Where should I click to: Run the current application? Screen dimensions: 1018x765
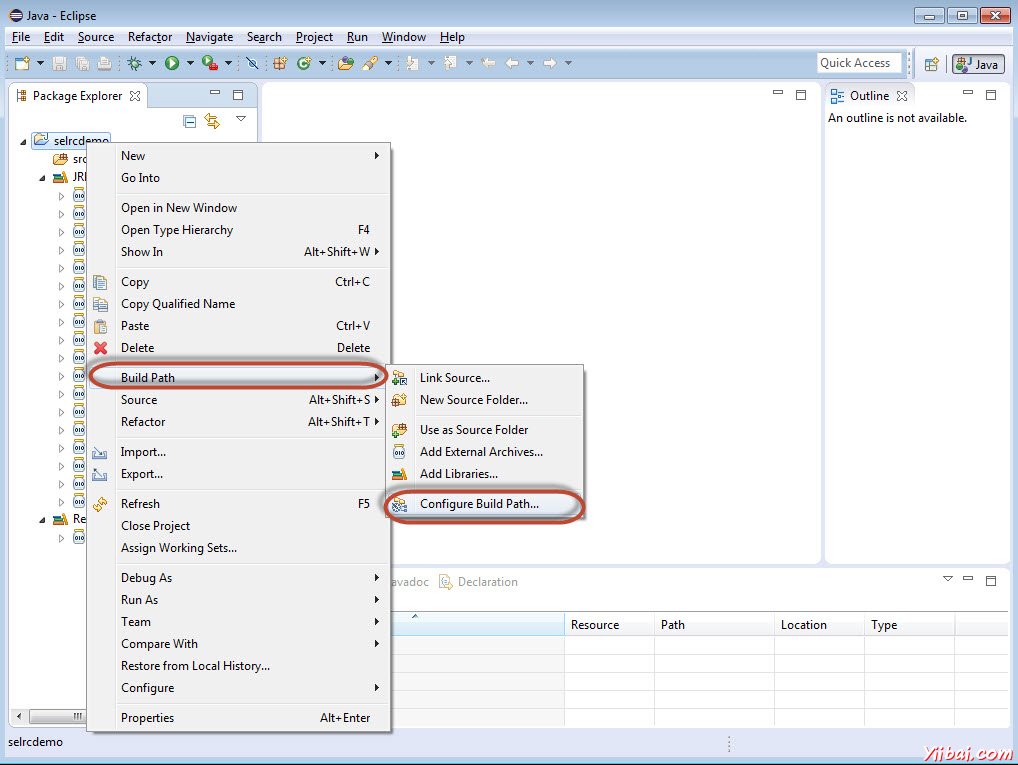[174, 63]
